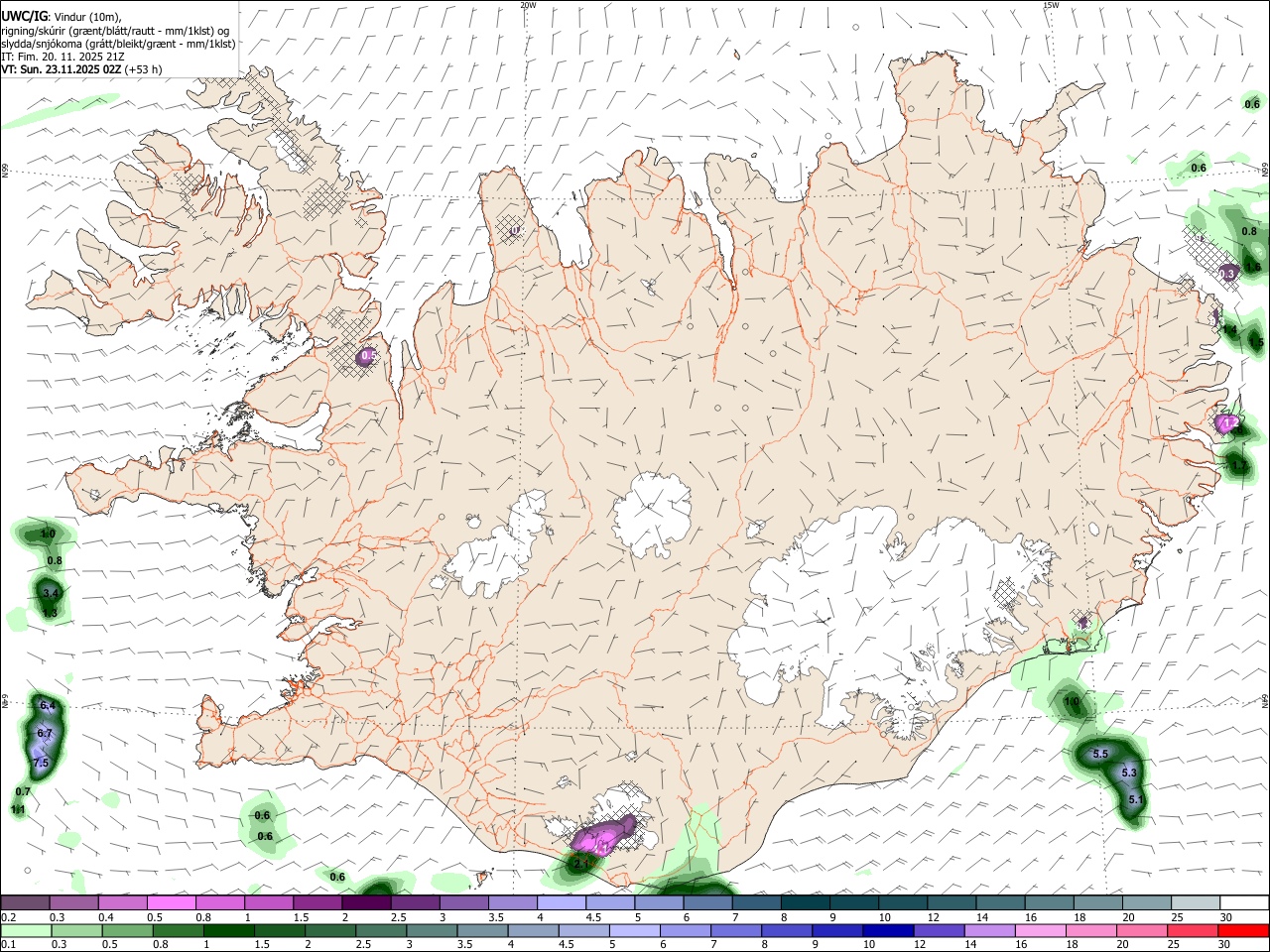Select the 5.3 precipitation value
1270x952 pixels.
1129,773
